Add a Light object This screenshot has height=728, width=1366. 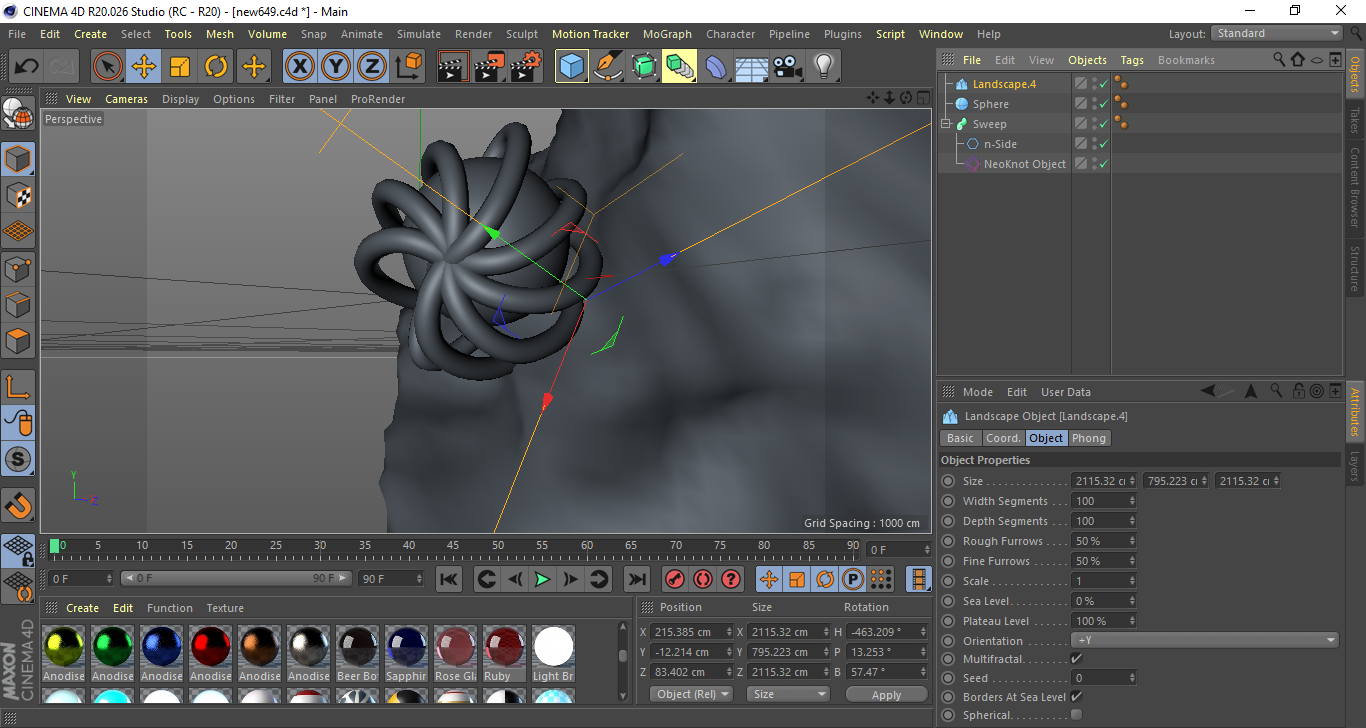[x=824, y=67]
